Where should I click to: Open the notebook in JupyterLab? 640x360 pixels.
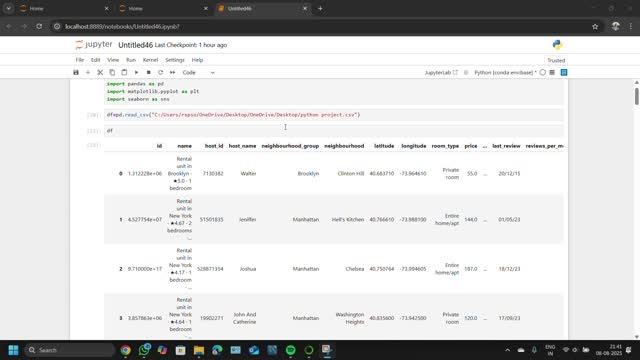[x=441, y=72]
